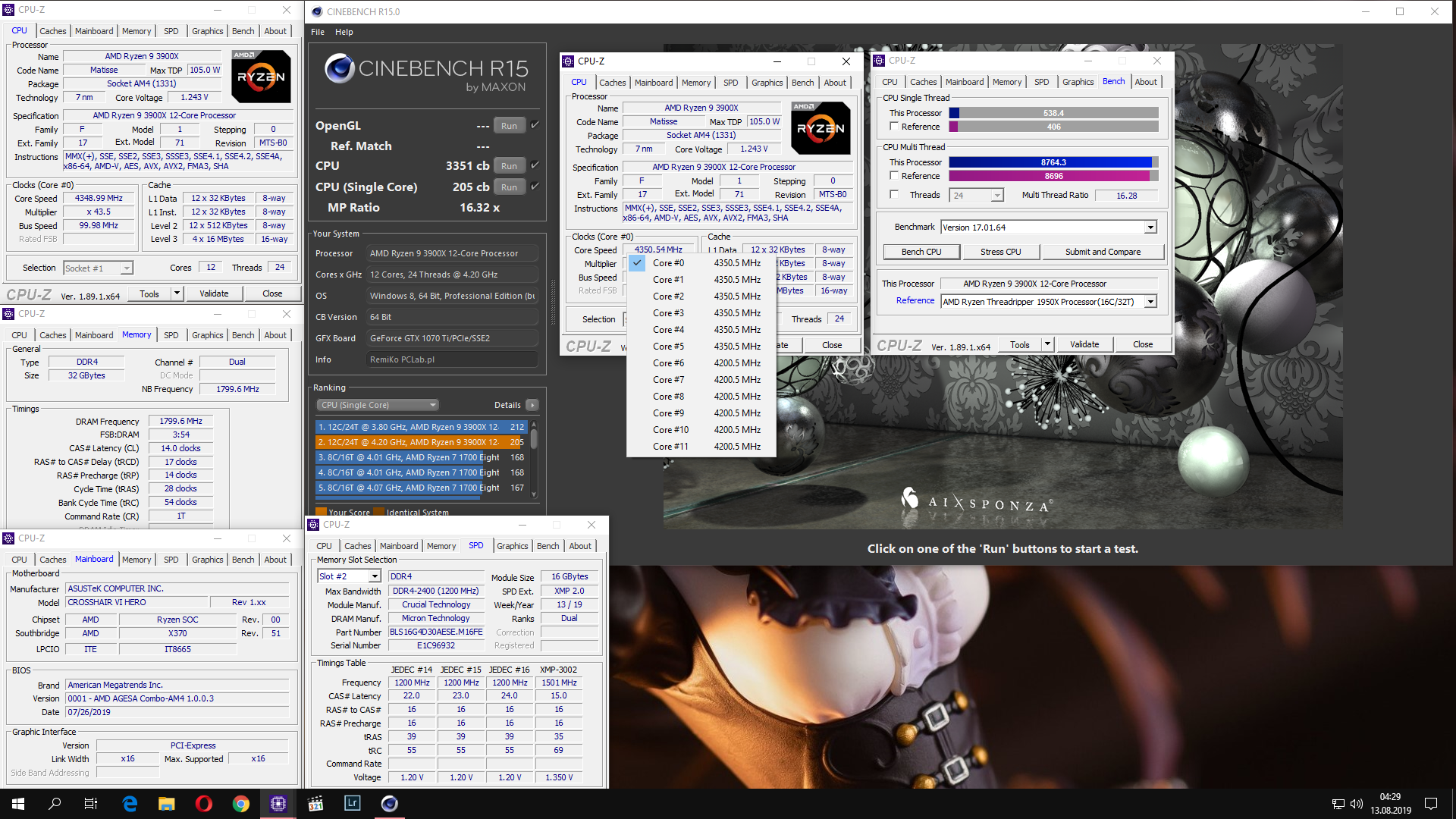Click the Details arrow button in Ranking
This screenshot has height=819, width=1456.
(532, 405)
